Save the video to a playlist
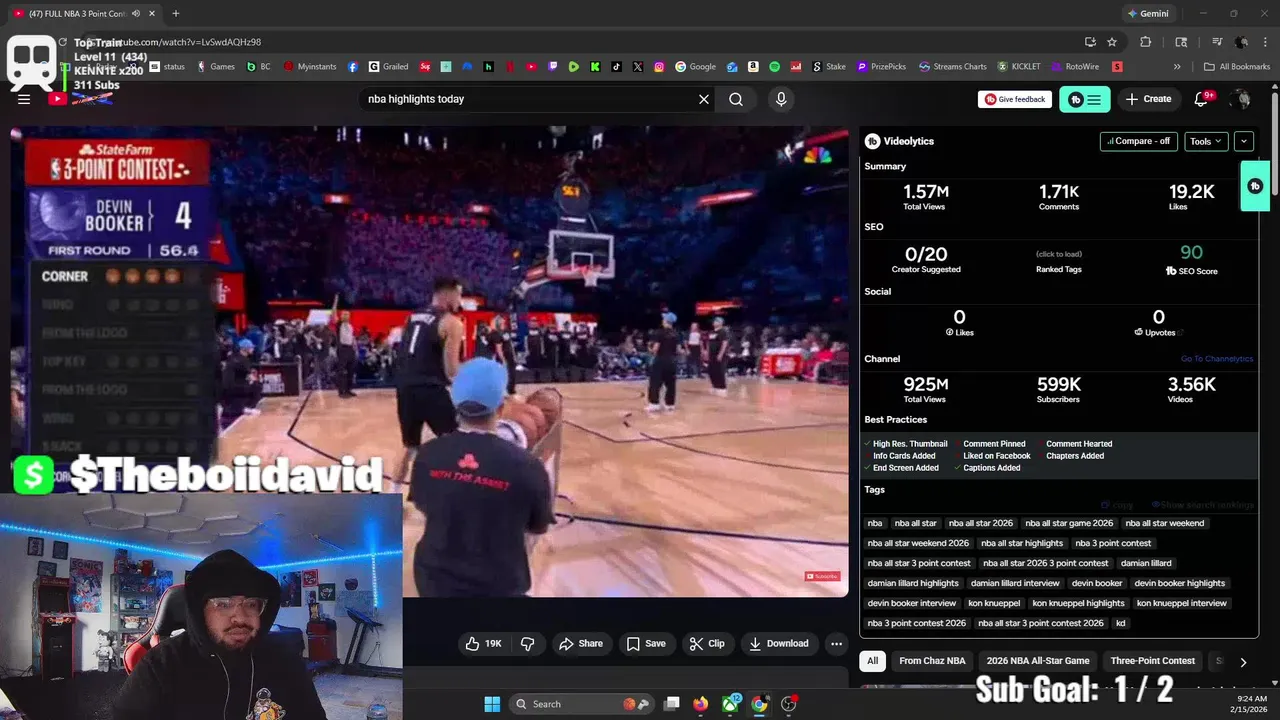This screenshot has height=720, width=1280. 646,643
